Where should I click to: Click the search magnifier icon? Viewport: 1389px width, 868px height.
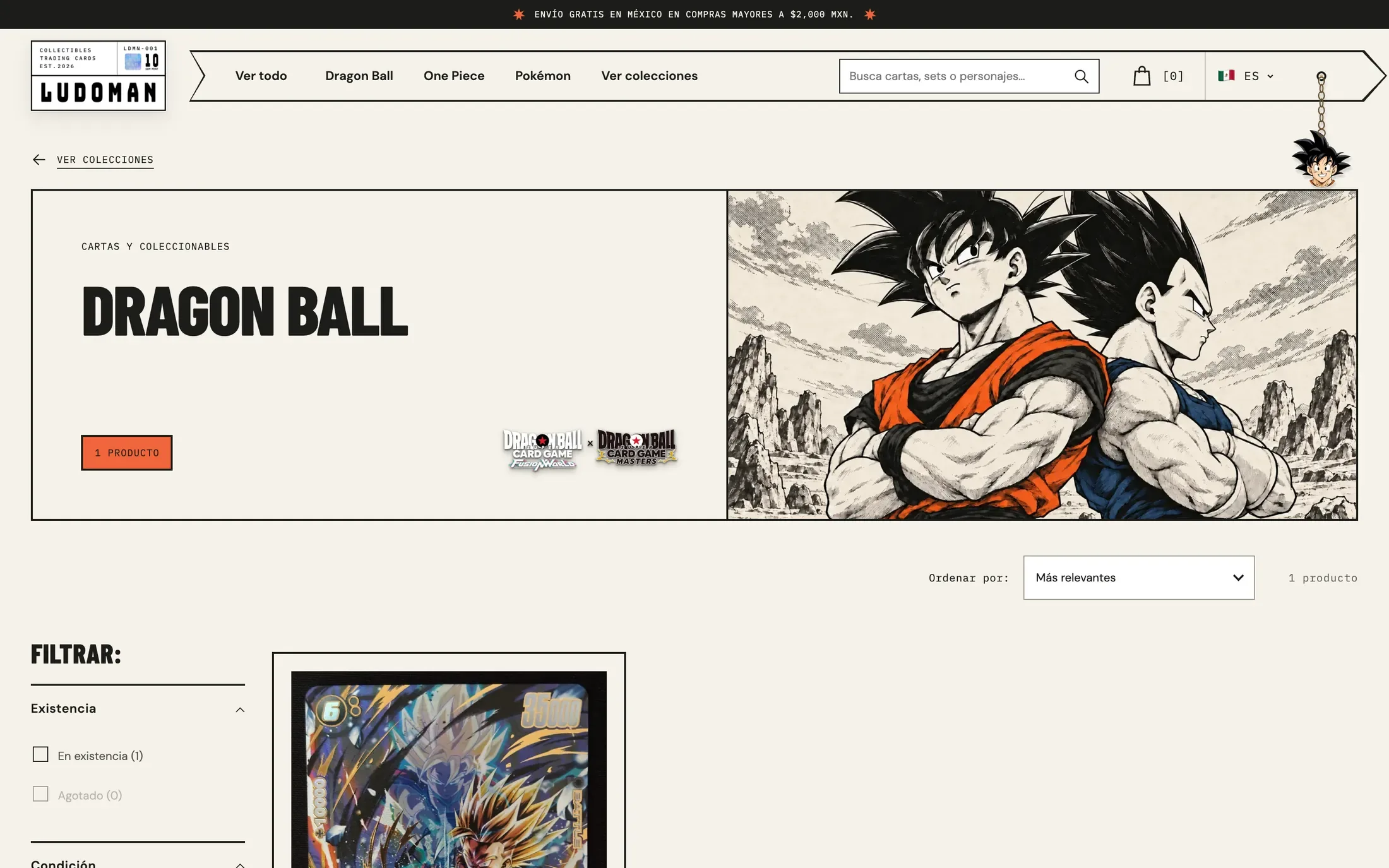point(1081,76)
